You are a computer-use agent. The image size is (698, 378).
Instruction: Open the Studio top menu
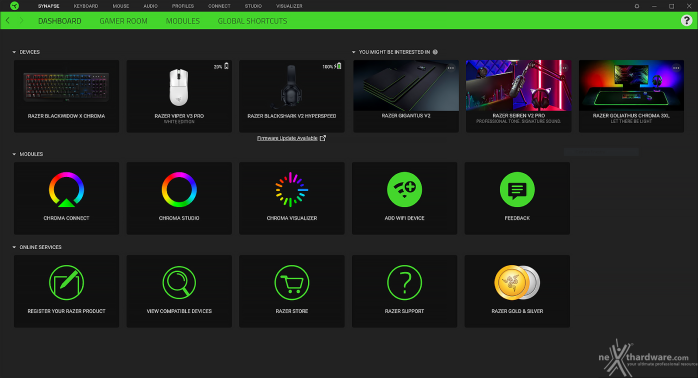[x=253, y=6]
